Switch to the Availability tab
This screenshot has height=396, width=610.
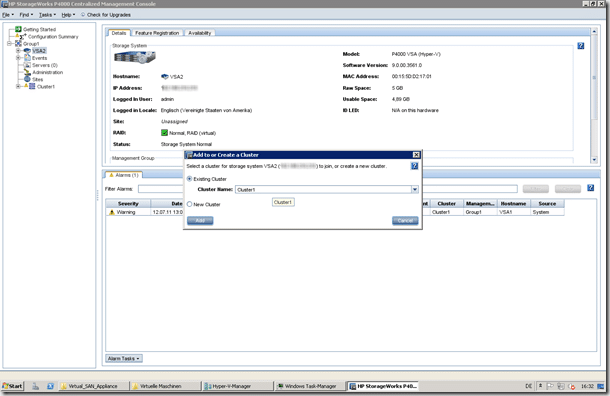[x=200, y=33]
